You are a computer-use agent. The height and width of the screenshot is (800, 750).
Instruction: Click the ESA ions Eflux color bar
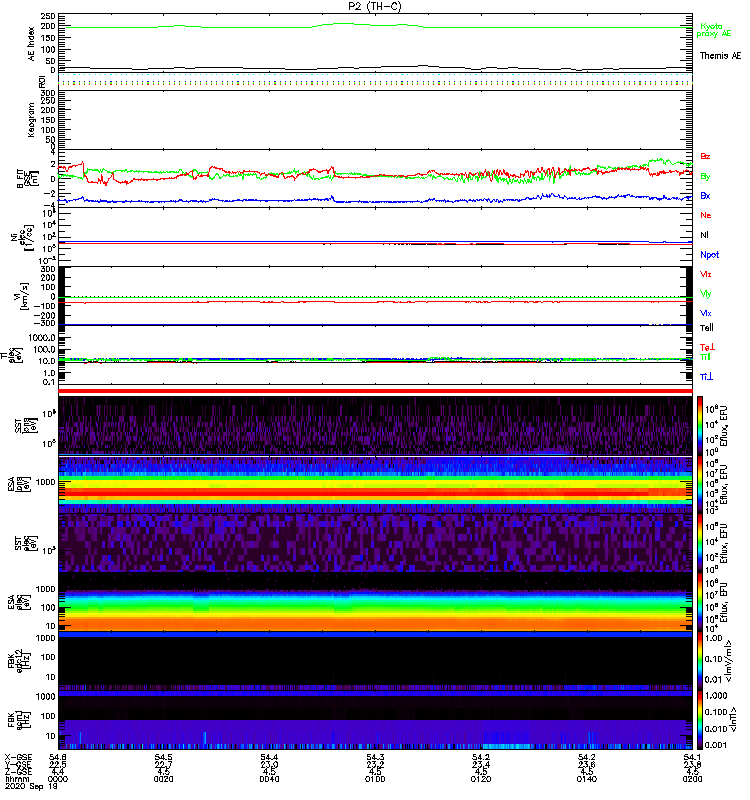pos(699,484)
